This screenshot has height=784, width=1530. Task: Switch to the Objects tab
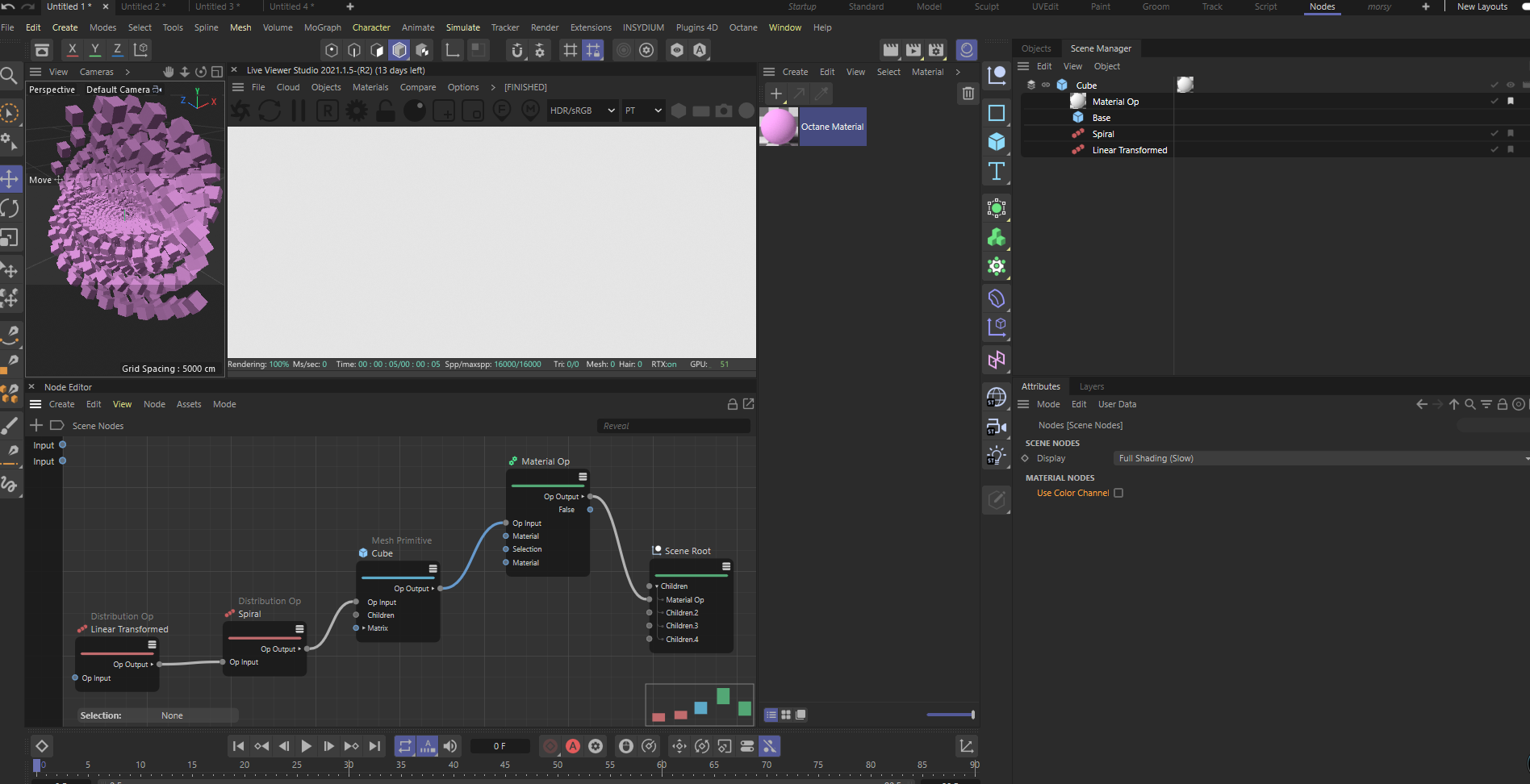point(1036,48)
